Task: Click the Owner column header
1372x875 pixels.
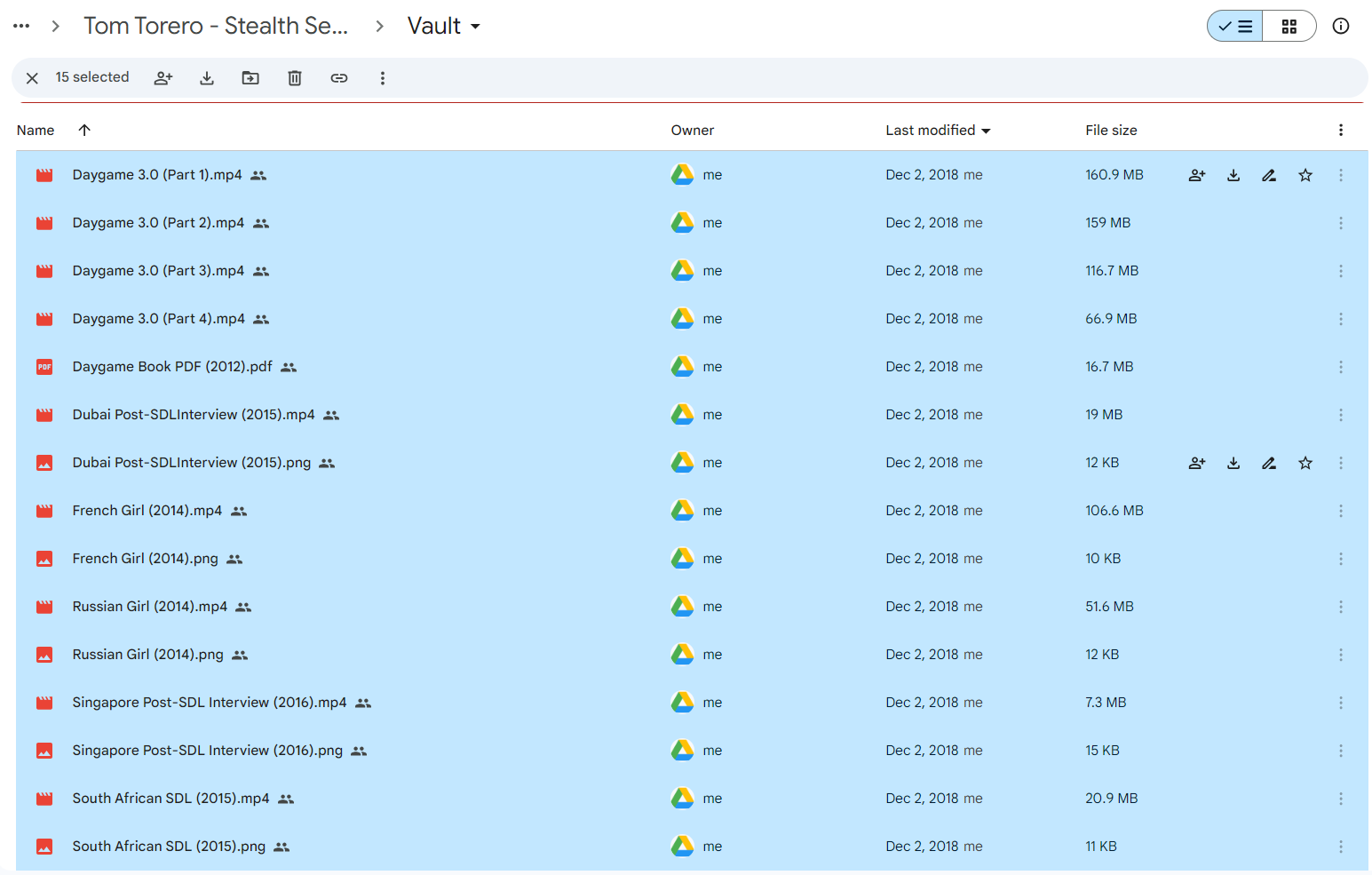Action: [693, 130]
